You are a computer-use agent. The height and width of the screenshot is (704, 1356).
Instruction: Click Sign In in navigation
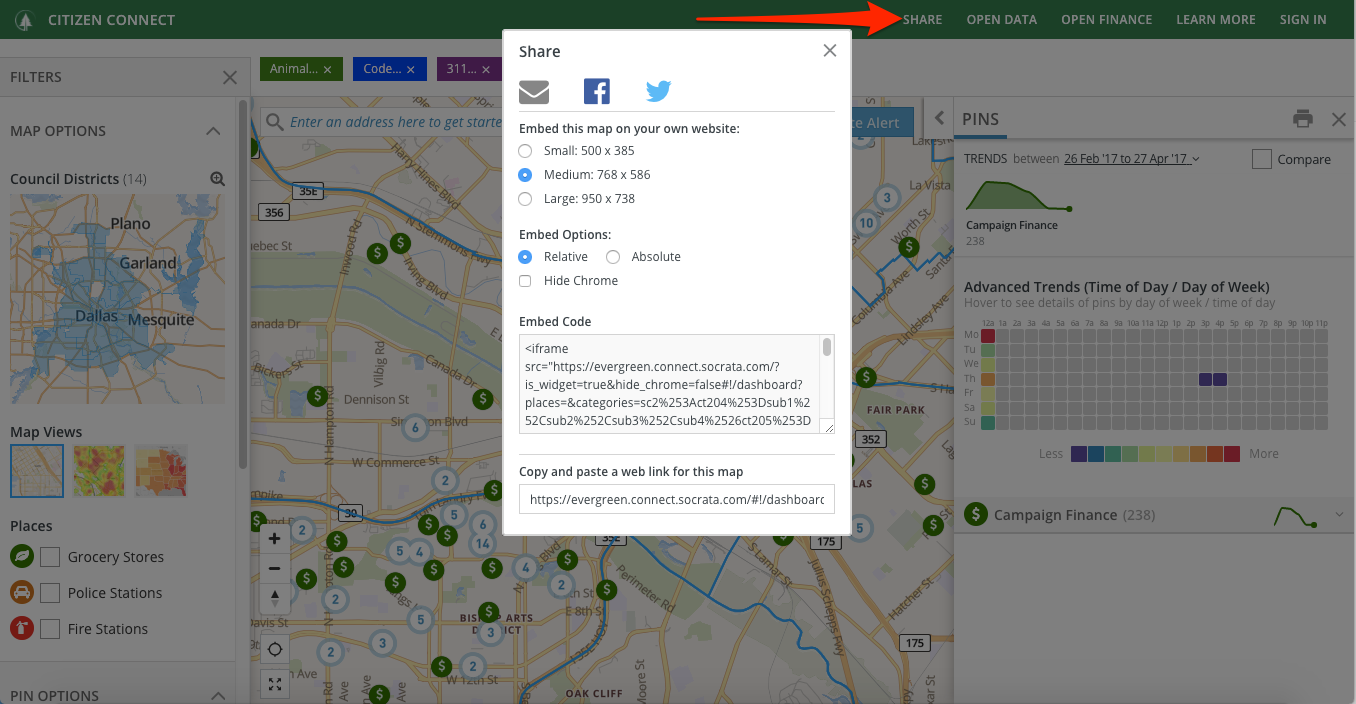coord(1303,19)
